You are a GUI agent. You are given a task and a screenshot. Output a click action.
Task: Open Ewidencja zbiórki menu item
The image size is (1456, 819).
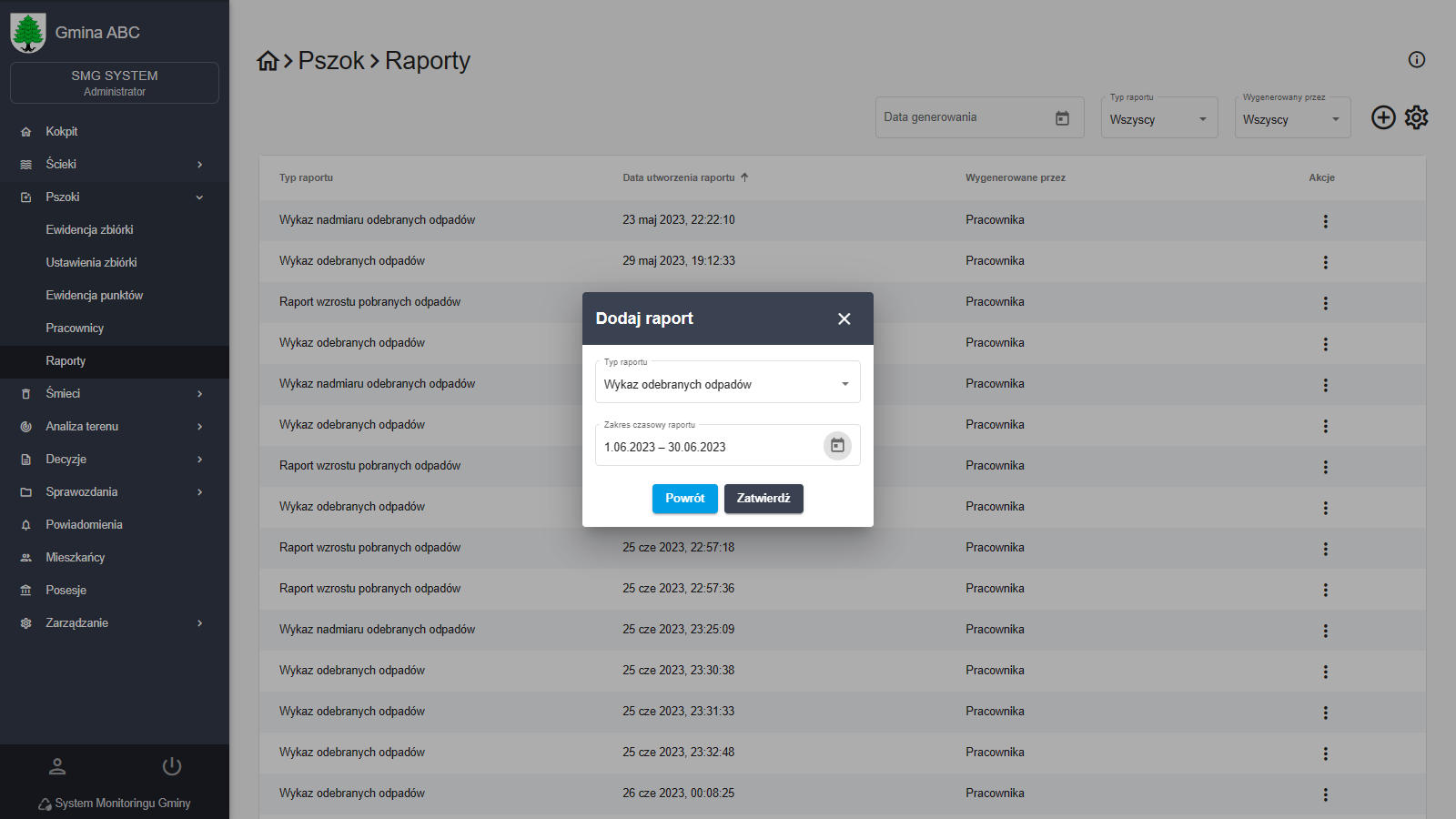[90, 229]
